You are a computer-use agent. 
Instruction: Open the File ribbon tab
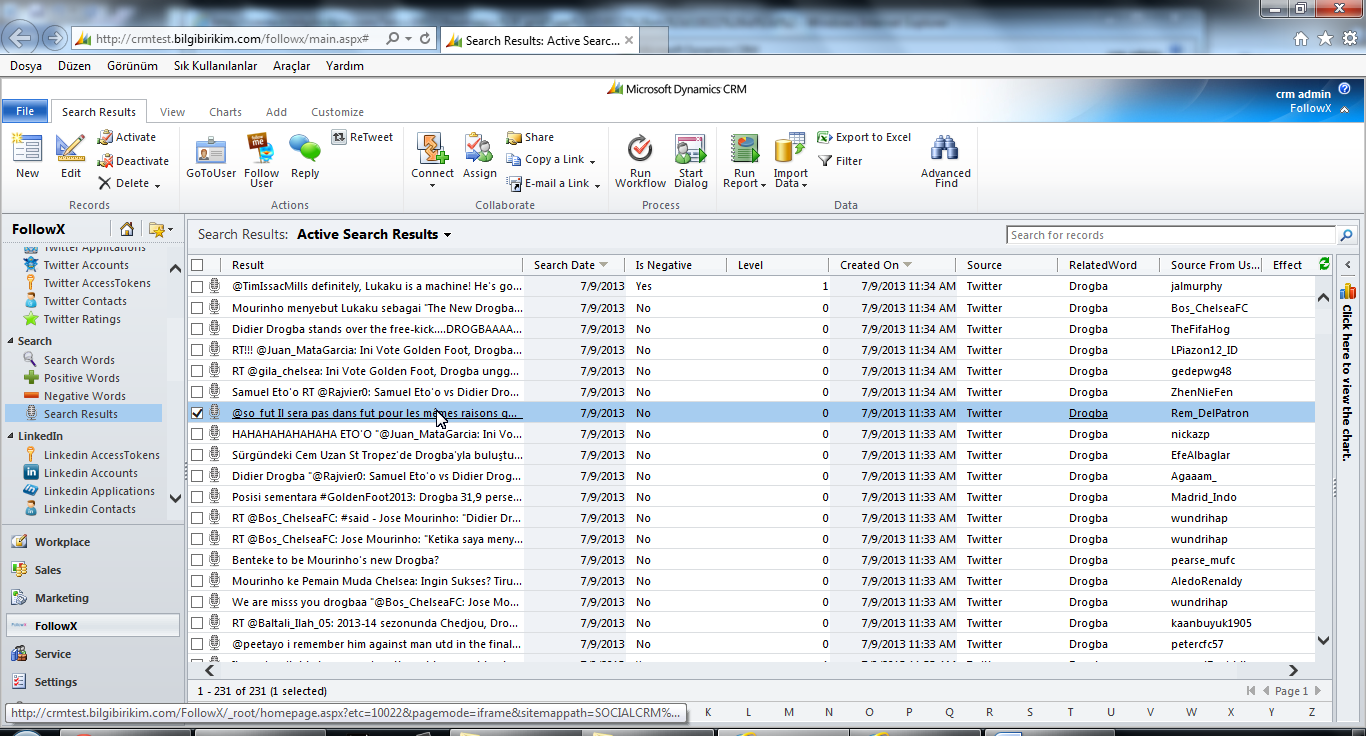[x=25, y=111]
